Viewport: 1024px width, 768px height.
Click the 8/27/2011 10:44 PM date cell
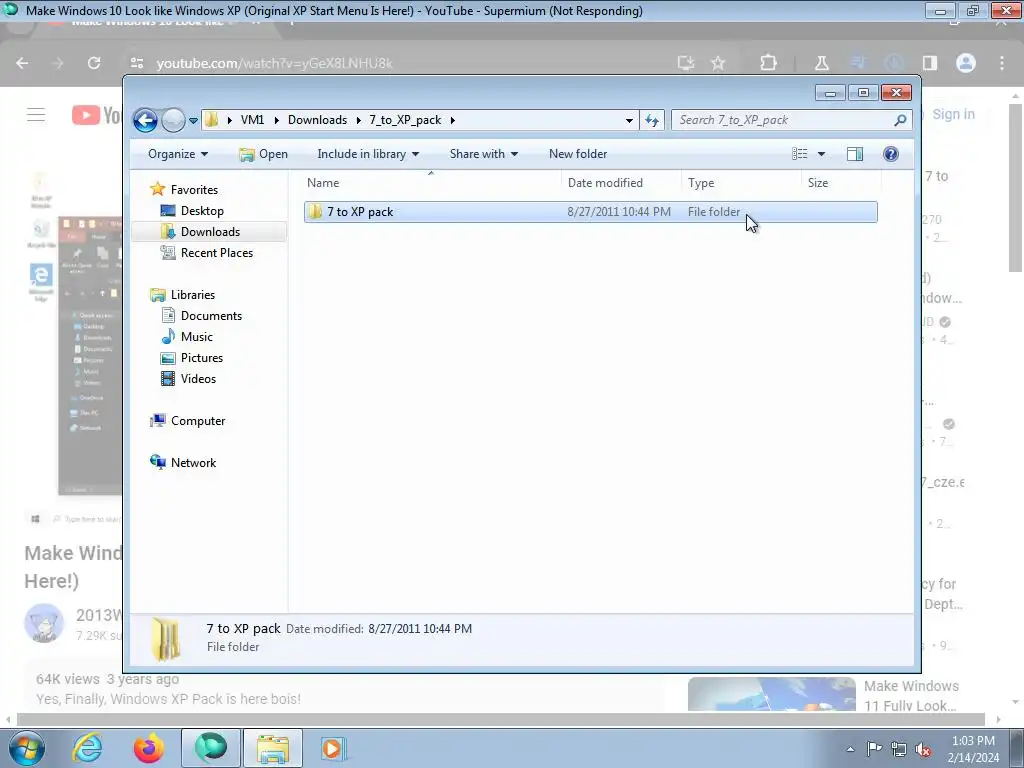[618, 212]
